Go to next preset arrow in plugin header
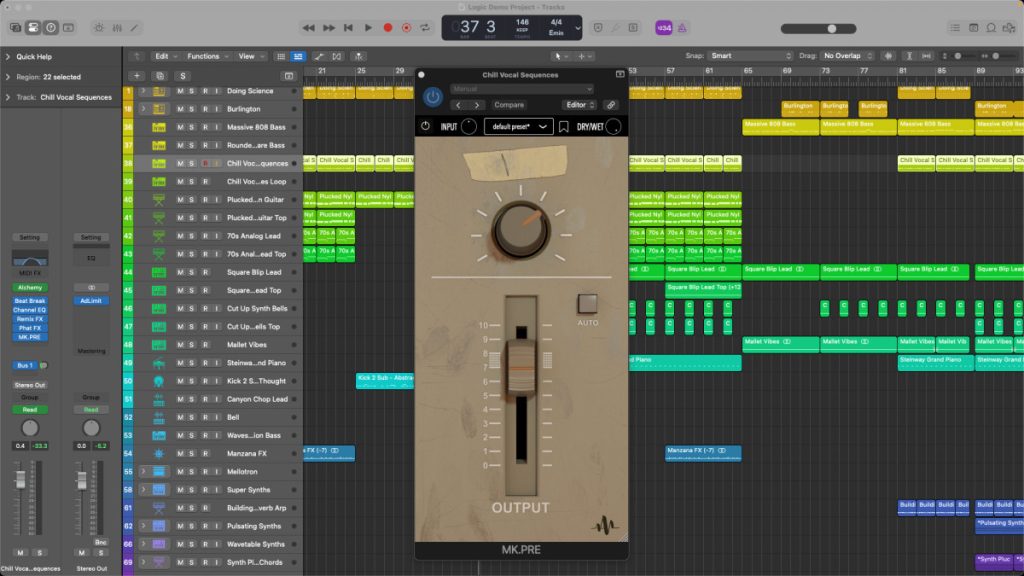The height and width of the screenshot is (576, 1024). (x=477, y=104)
